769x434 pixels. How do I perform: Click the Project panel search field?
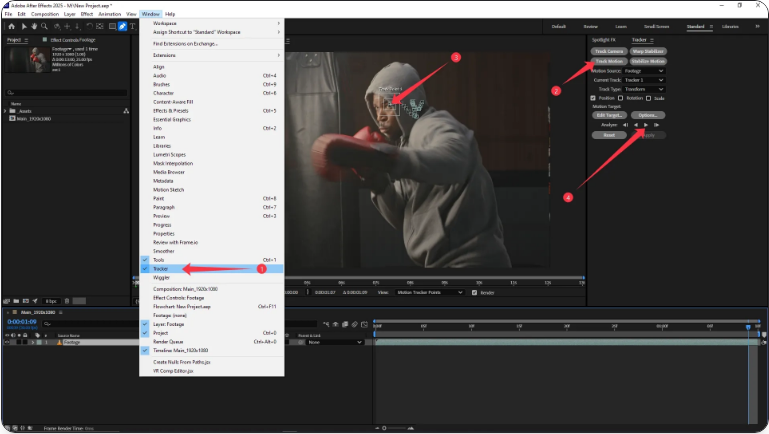pos(68,91)
